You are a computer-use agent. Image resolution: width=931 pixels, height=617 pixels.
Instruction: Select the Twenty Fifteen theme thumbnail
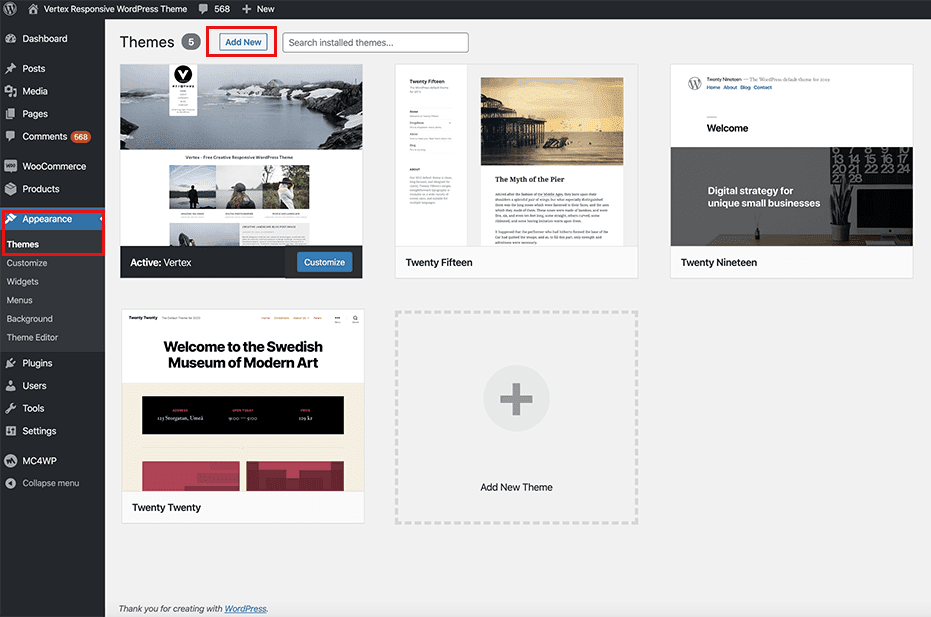click(517, 155)
